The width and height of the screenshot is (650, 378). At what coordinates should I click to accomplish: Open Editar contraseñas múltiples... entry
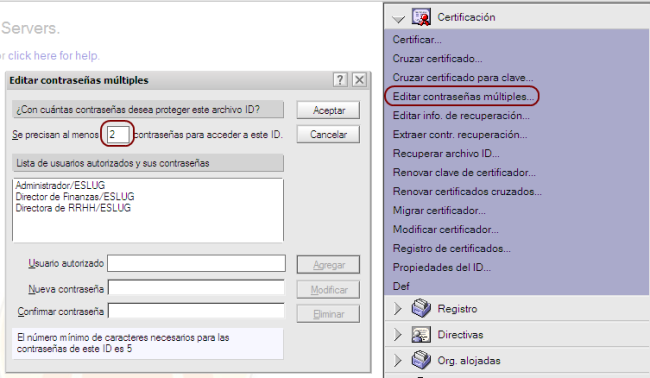463,97
